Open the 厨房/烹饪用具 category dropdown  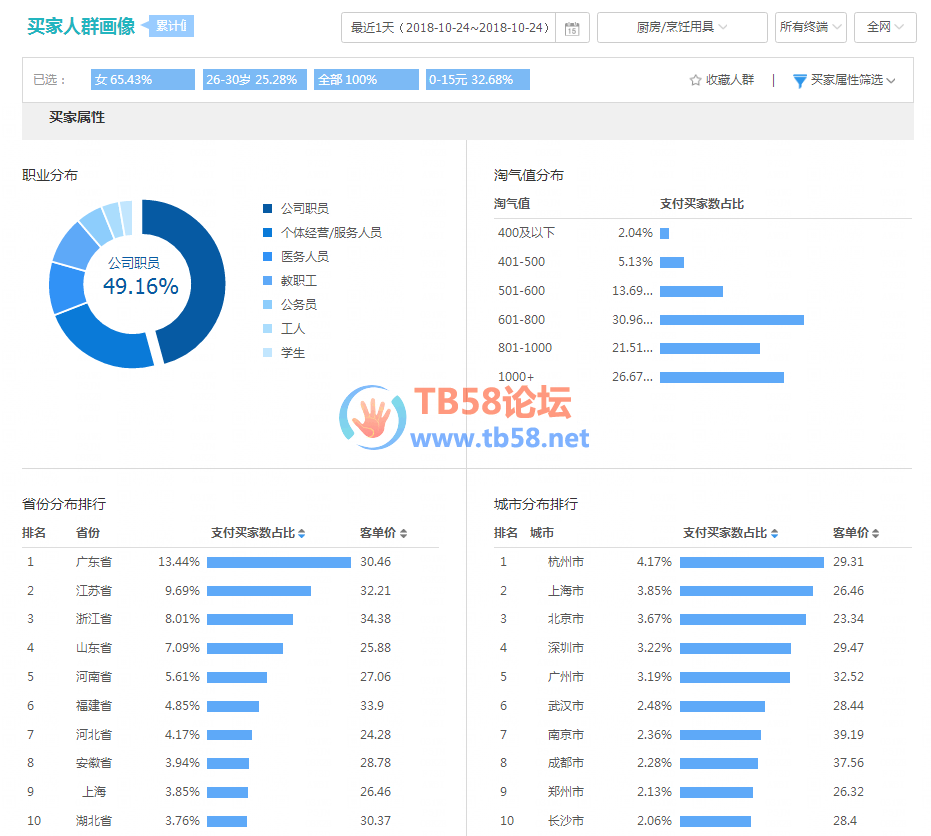(682, 28)
